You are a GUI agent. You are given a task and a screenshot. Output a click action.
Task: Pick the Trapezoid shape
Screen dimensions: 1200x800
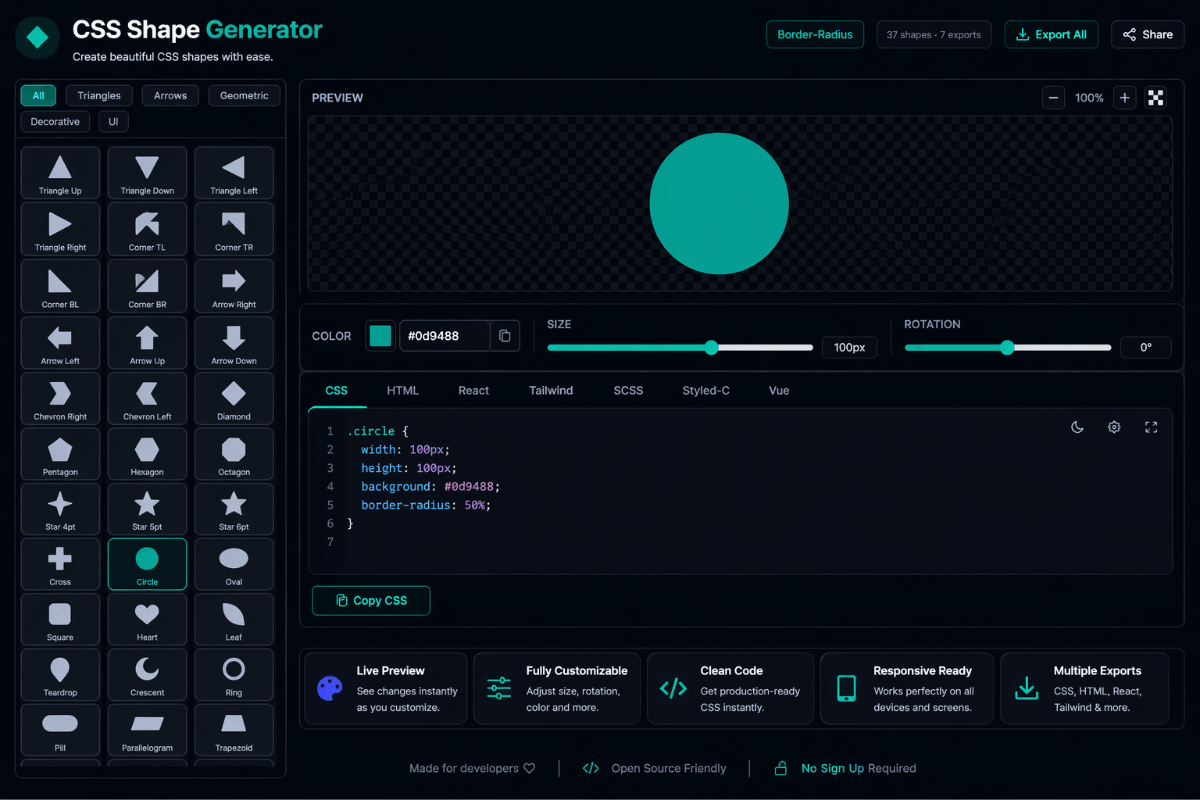(234, 730)
